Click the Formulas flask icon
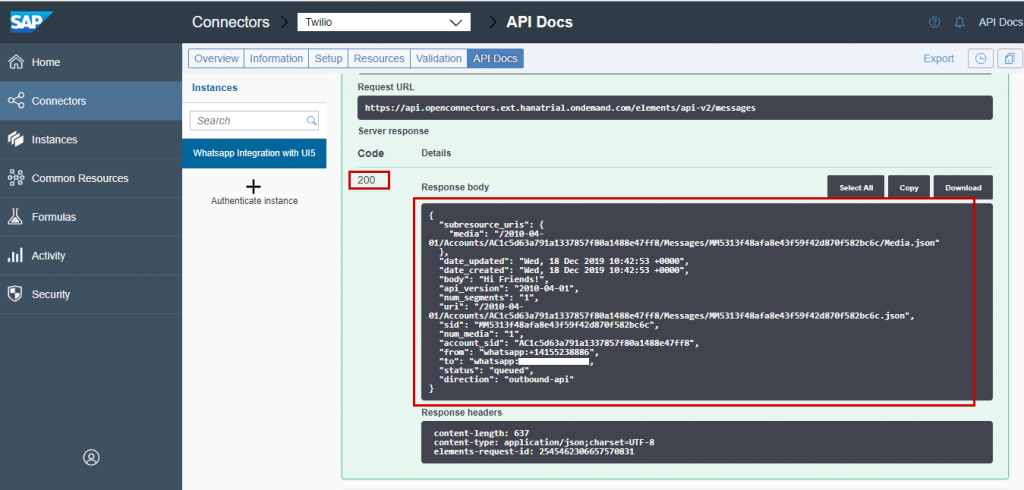The height and width of the screenshot is (490, 1024). [x=16, y=216]
